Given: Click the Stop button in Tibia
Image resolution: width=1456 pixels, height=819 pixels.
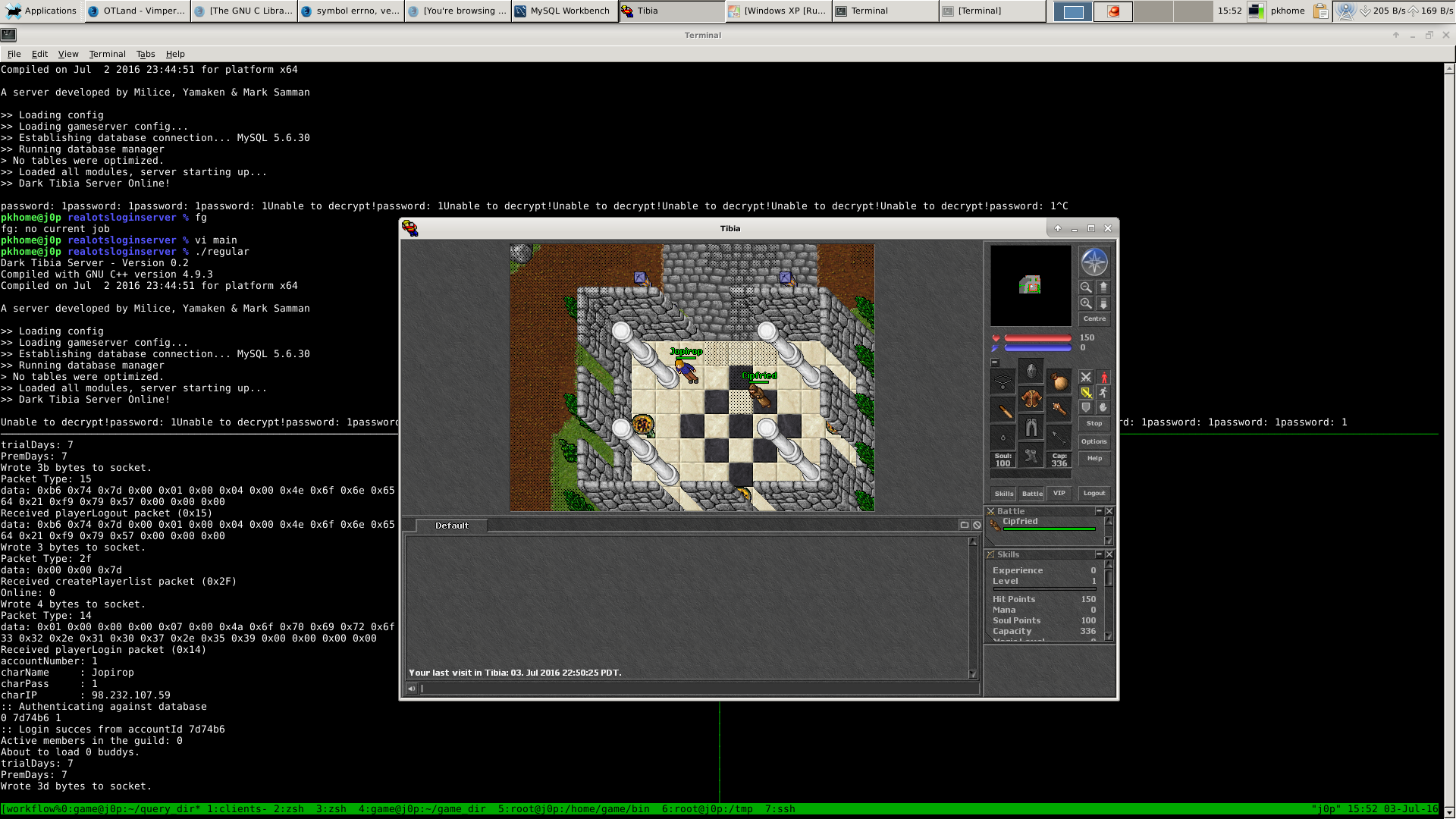Looking at the screenshot, I should click(1094, 424).
